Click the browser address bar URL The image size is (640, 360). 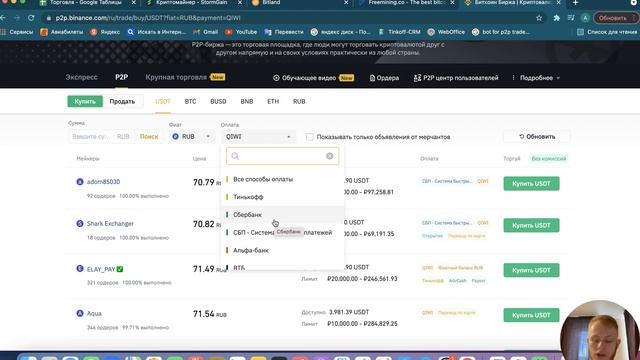point(148,18)
